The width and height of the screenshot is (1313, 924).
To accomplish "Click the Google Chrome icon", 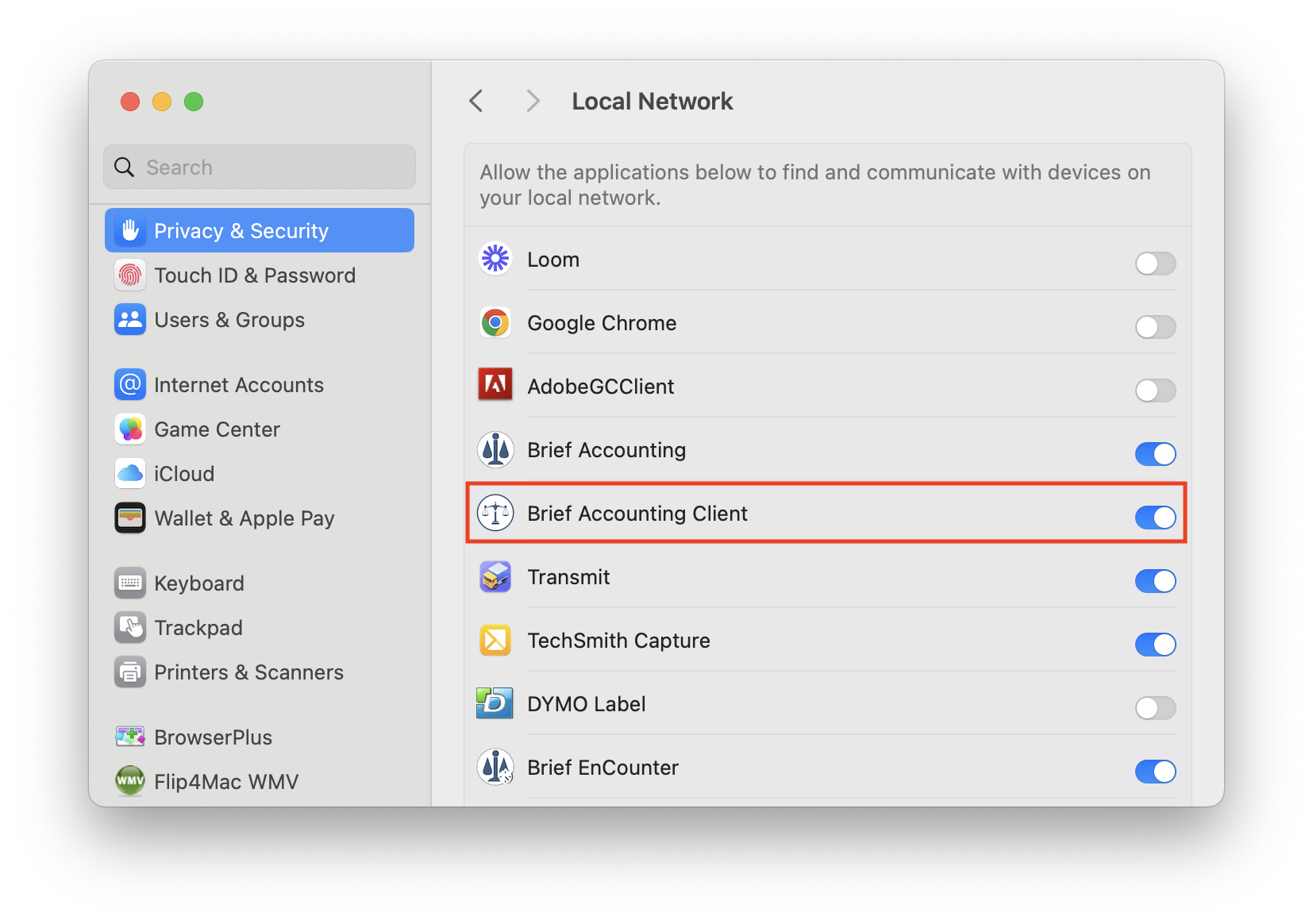I will tap(495, 323).
